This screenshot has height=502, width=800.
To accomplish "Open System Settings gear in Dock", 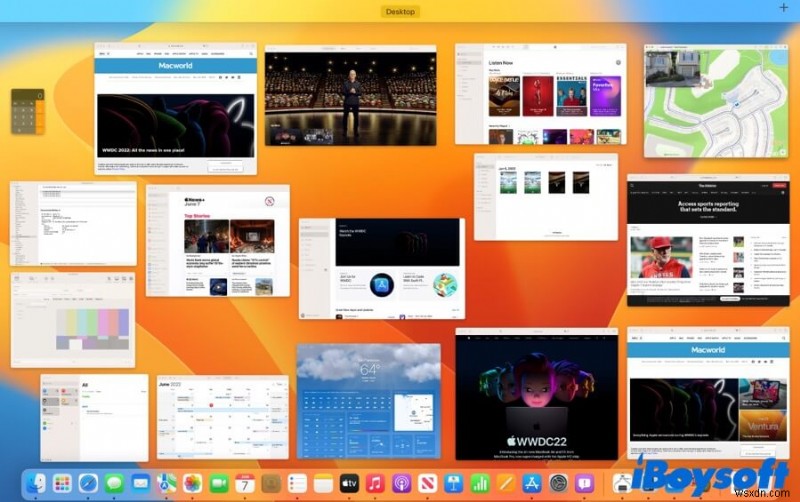I will [558, 483].
